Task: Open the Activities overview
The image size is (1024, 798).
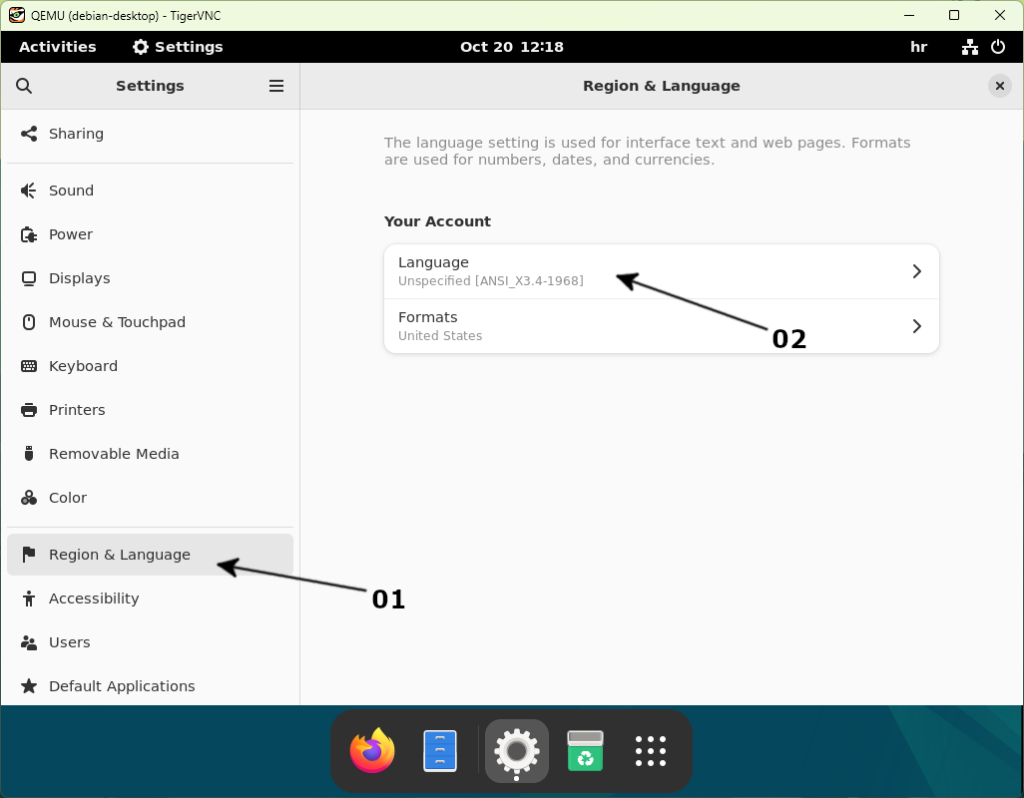Action: point(58,47)
